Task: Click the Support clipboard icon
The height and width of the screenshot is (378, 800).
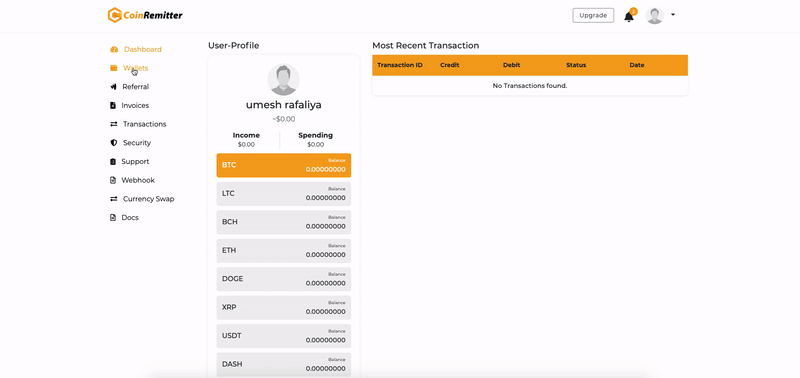Action: (x=113, y=162)
